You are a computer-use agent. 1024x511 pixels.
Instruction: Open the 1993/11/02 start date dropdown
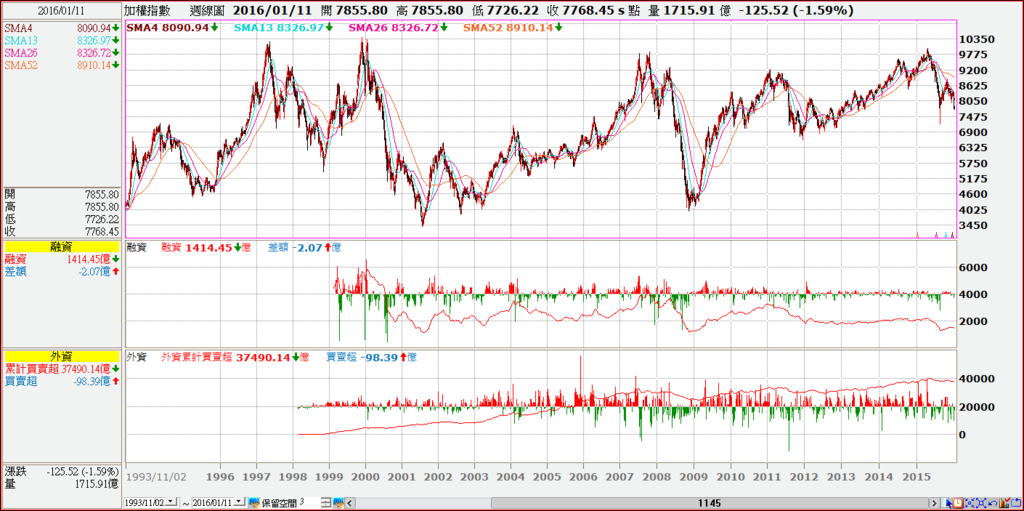point(170,502)
